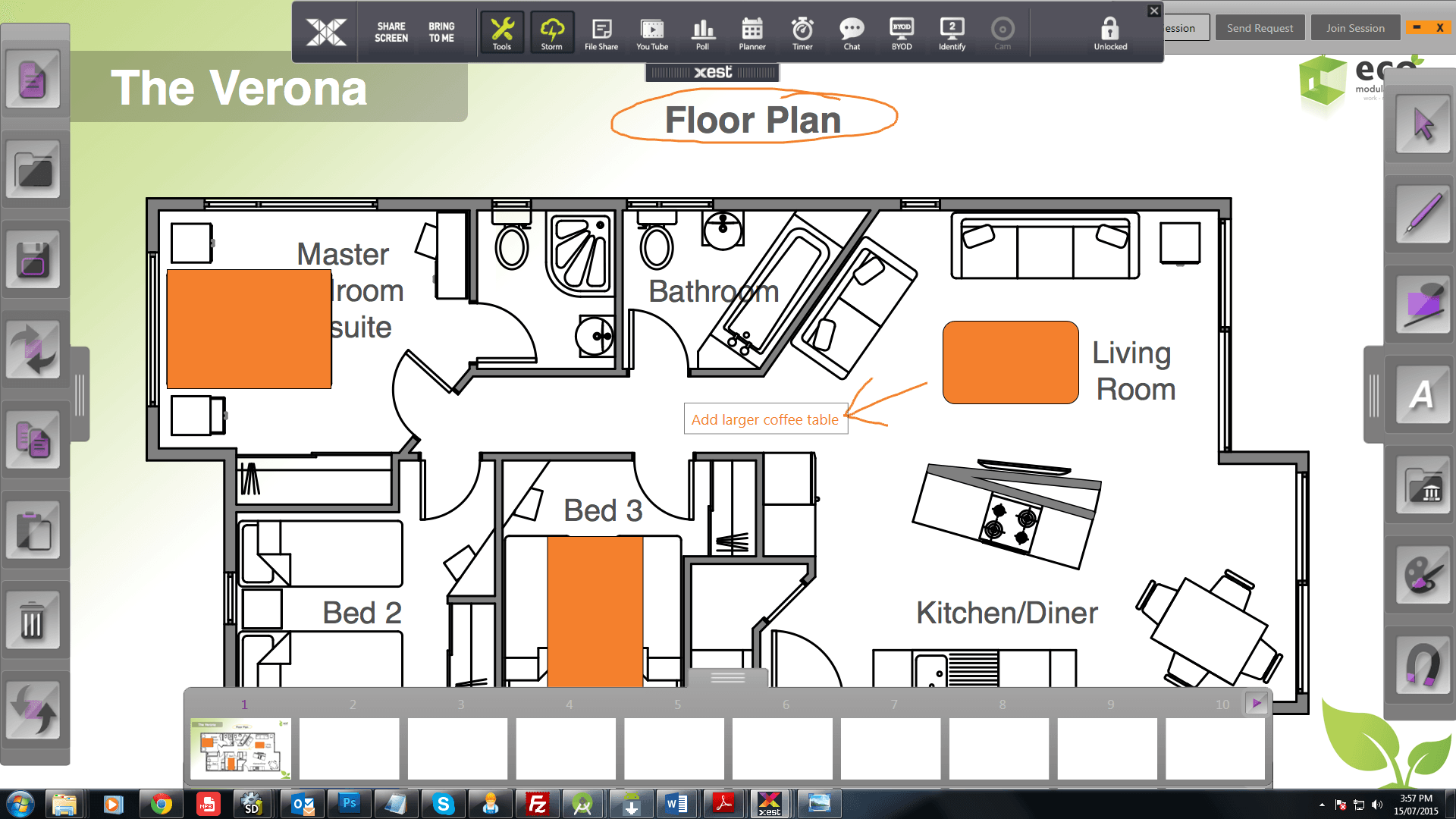Select the YouTube tool icon
Viewport: 1456px width, 819px height.
pyautogui.click(x=650, y=30)
